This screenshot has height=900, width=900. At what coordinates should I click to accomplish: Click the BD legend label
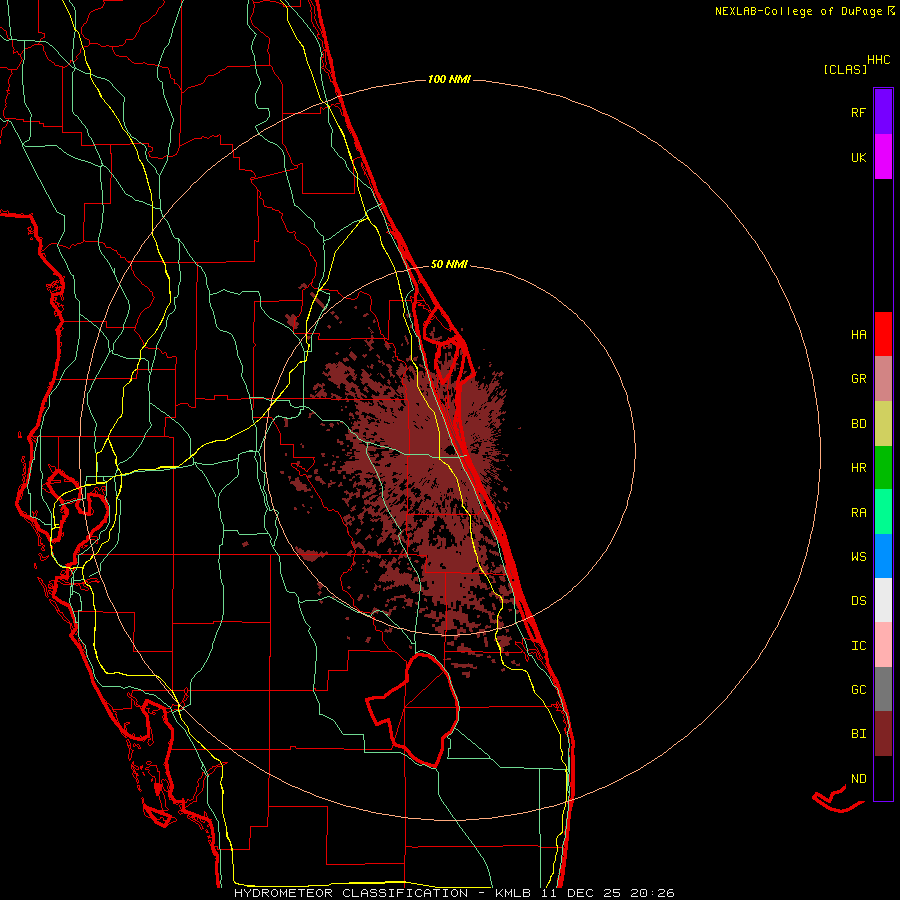[858, 424]
